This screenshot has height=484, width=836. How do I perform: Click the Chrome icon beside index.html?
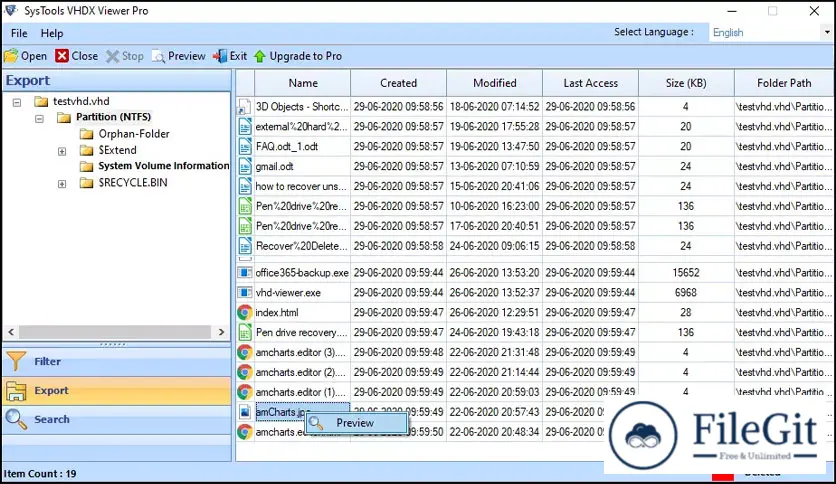coord(244,312)
